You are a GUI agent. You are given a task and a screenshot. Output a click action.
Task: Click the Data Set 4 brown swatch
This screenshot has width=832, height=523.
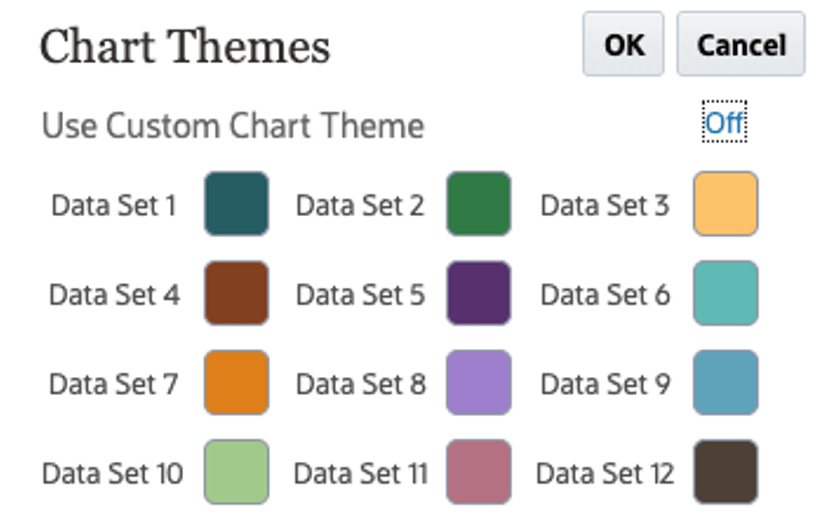pyautogui.click(x=237, y=294)
